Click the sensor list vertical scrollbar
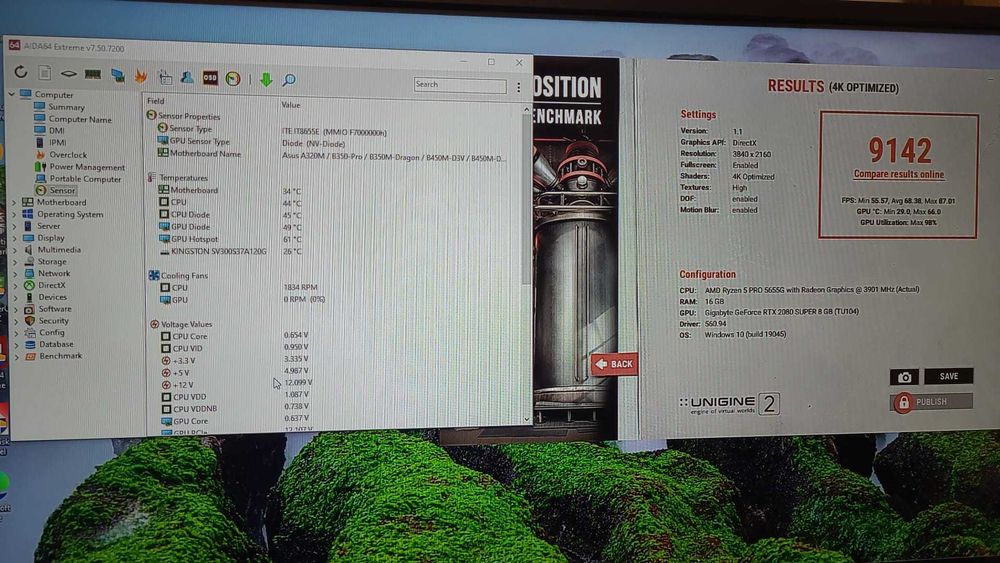Screen dimensions: 1000x563 [x=526, y=265]
